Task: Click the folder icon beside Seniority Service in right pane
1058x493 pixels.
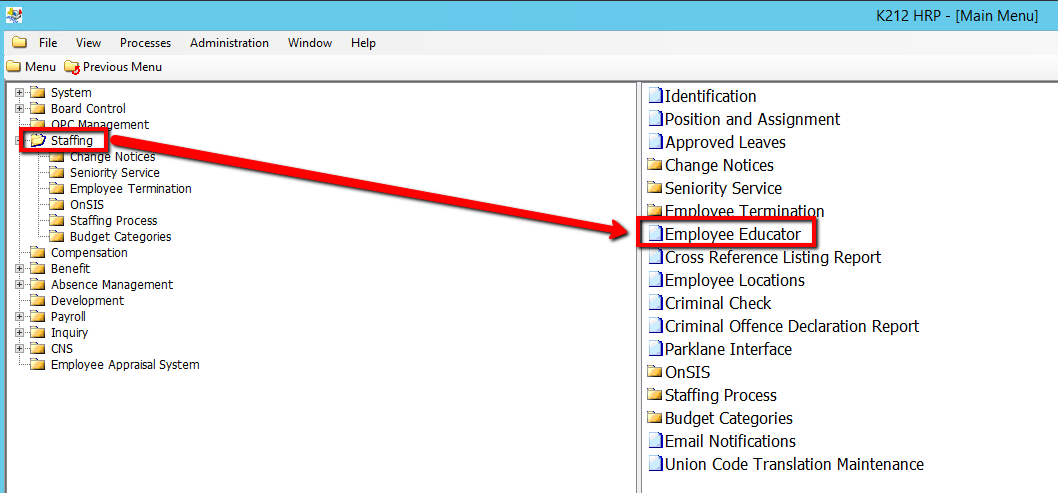Action: 656,188
